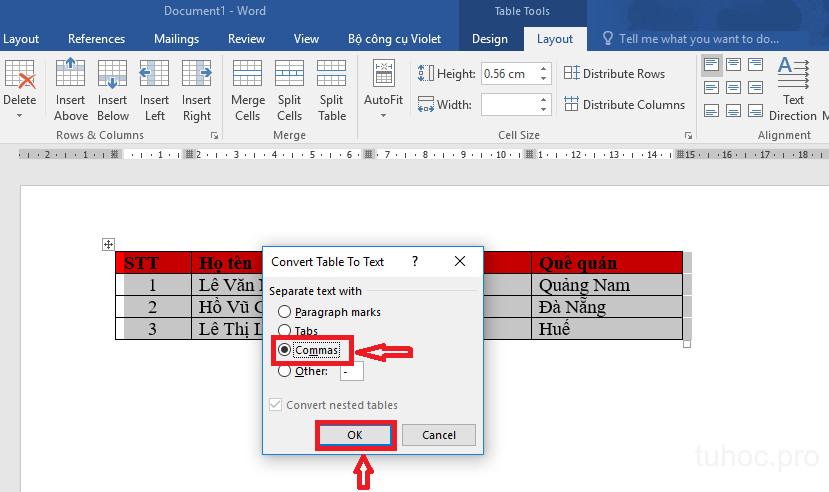Expand the AutoFit dropdown arrow
The width and height of the screenshot is (829, 492).
(383, 115)
